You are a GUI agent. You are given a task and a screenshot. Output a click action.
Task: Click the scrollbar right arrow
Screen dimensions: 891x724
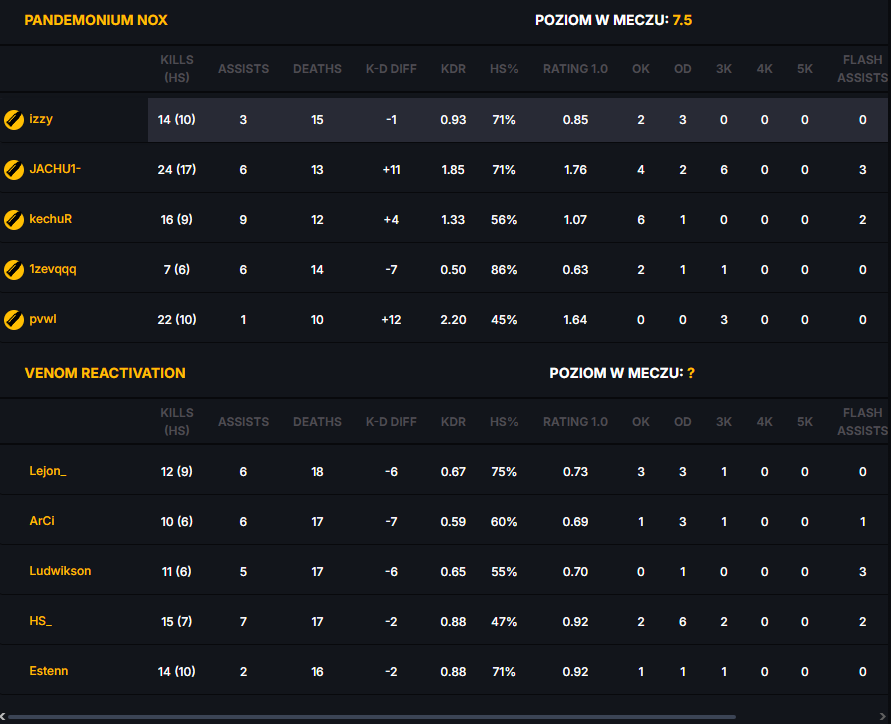882,717
